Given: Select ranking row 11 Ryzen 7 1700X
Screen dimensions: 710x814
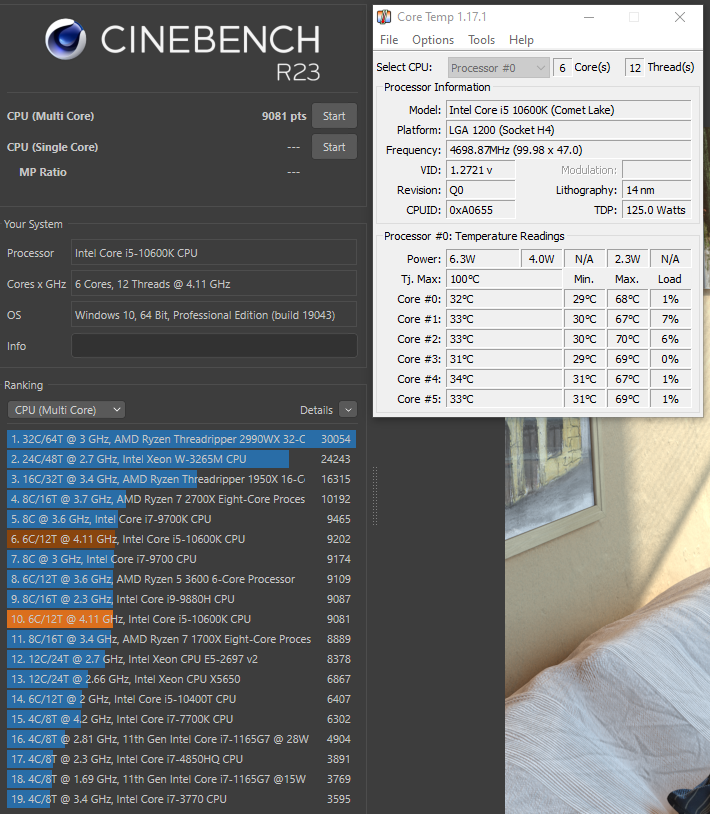Looking at the screenshot, I should (x=182, y=639).
